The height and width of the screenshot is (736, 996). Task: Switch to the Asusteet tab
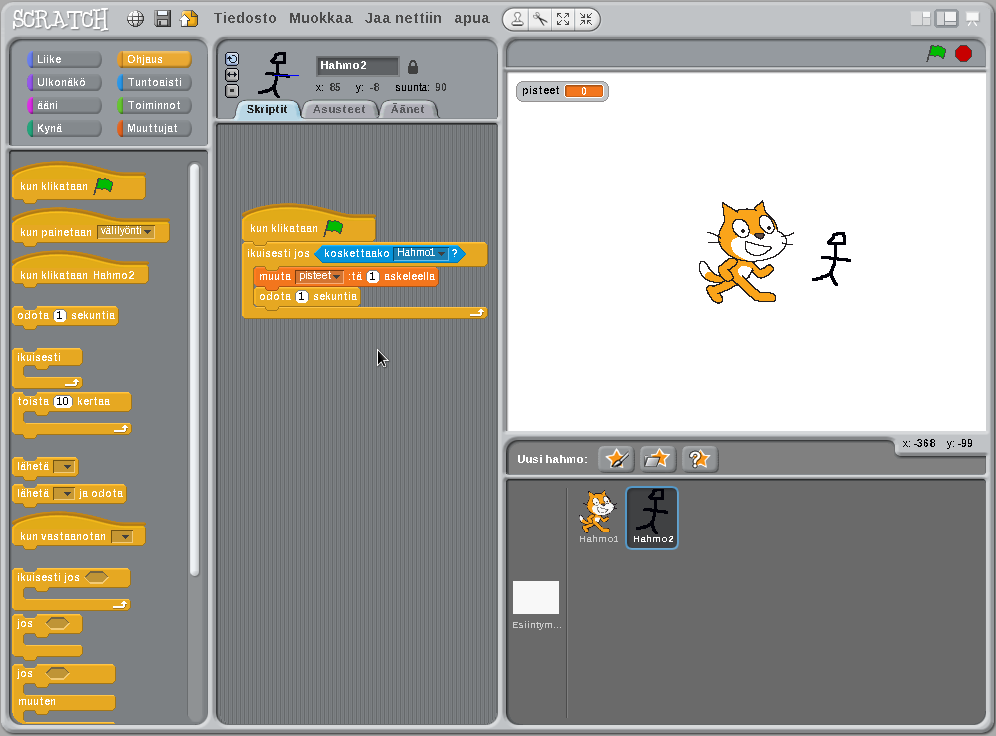click(339, 109)
